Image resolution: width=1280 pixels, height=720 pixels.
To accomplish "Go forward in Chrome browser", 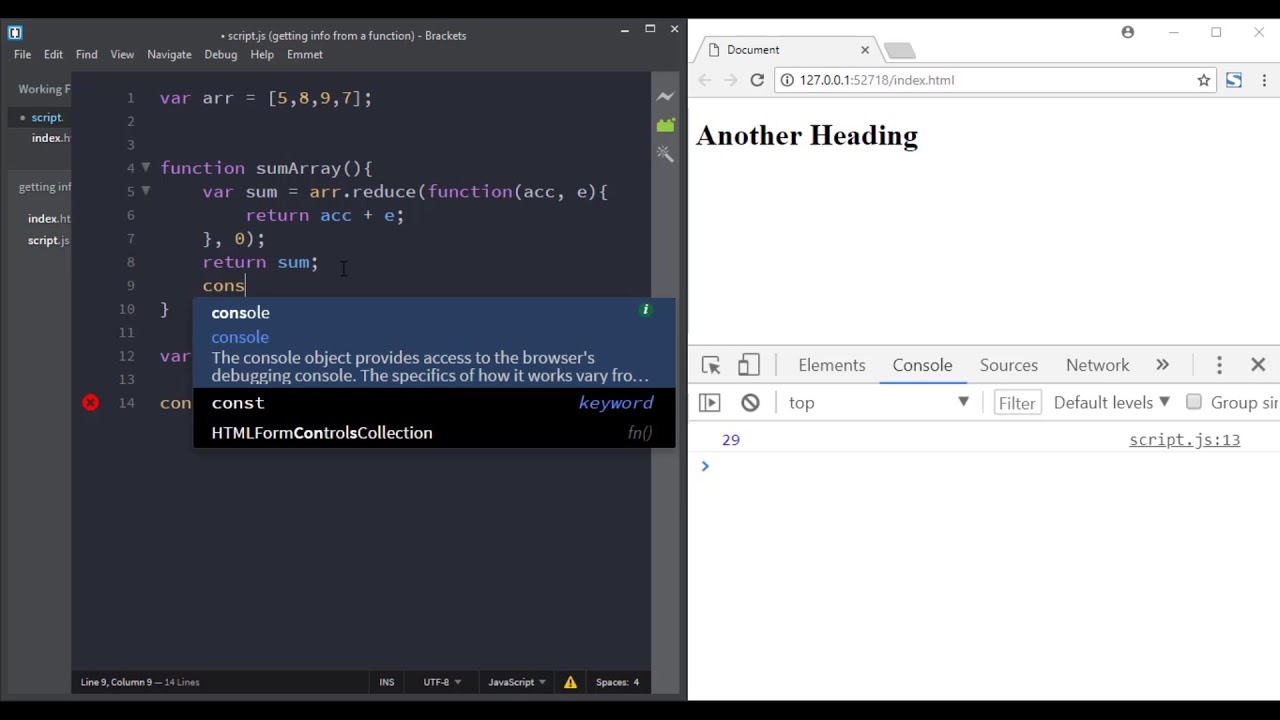I will [x=730, y=80].
